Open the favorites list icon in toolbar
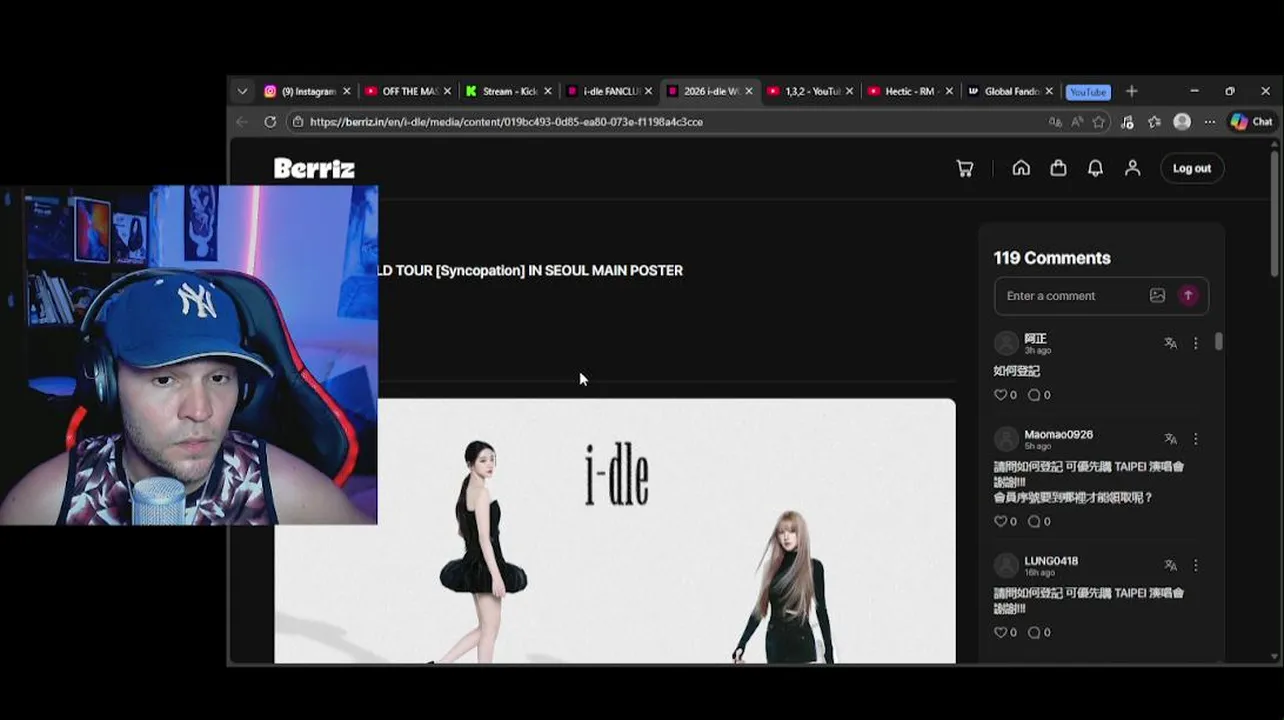This screenshot has height=720, width=1284. coord(1155,122)
